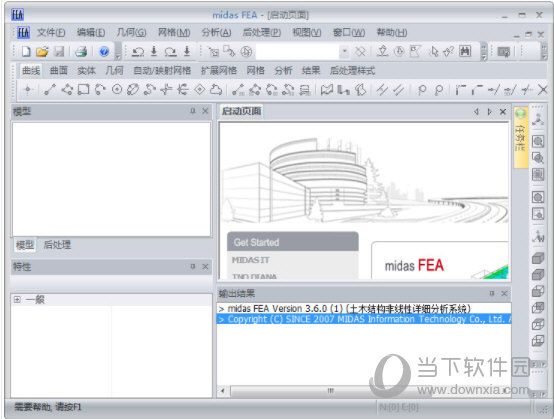Create a new file with the blank page icon
Viewport: 554px width, 419px height.
26,52
